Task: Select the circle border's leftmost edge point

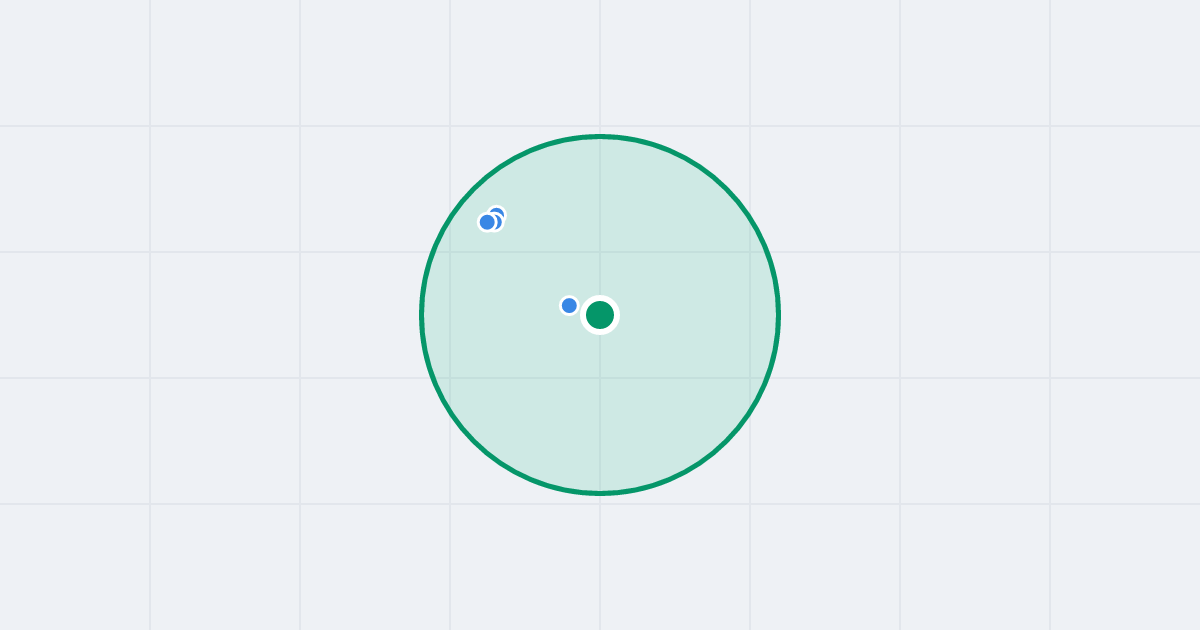Action: (x=422, y=315)
